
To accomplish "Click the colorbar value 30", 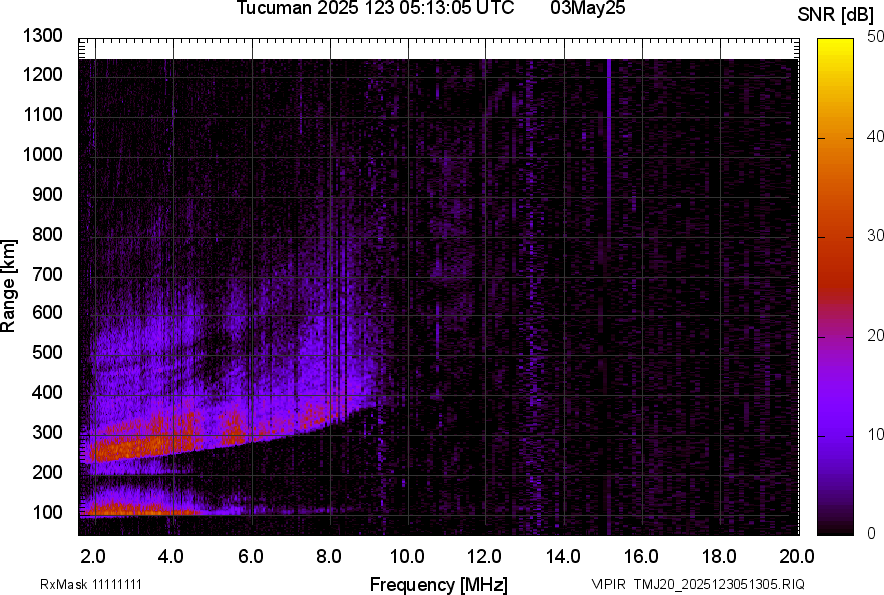I will click(875, 235).
